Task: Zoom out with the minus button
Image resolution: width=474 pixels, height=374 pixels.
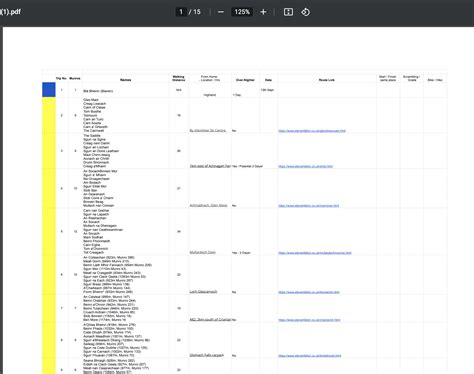Action: (x=221, y=12)
